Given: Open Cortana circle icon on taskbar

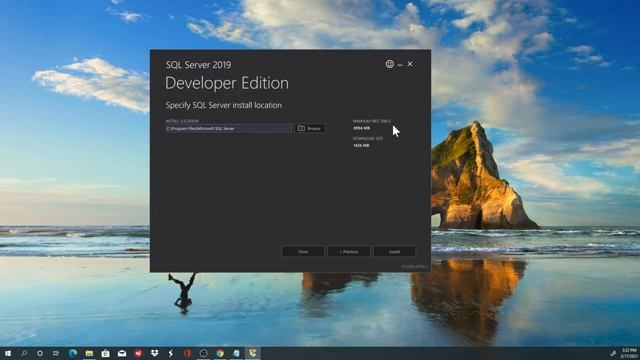Looking at the screenshot, I should pyautogui.click(x=40, y=353).
